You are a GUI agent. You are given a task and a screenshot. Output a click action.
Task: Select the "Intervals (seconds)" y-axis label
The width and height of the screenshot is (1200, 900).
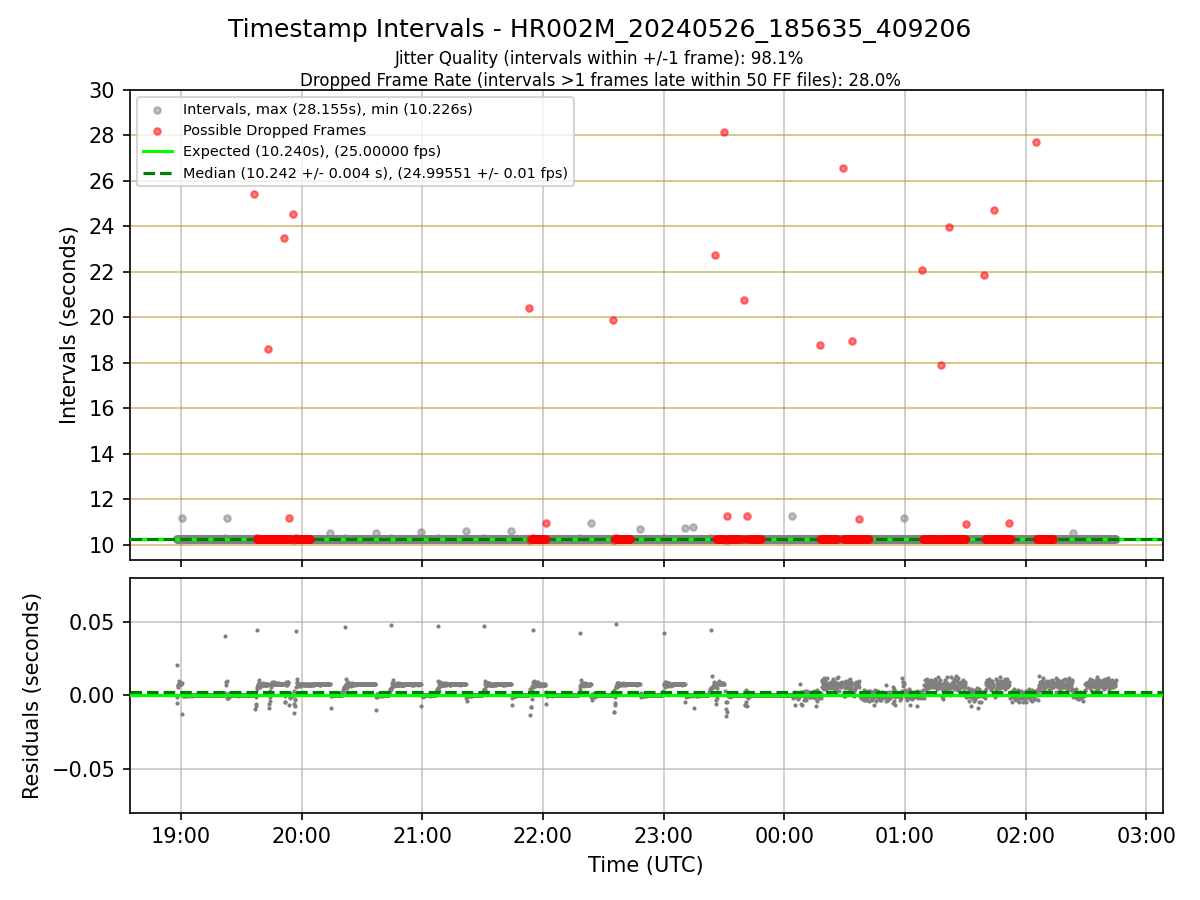point(68,325)
